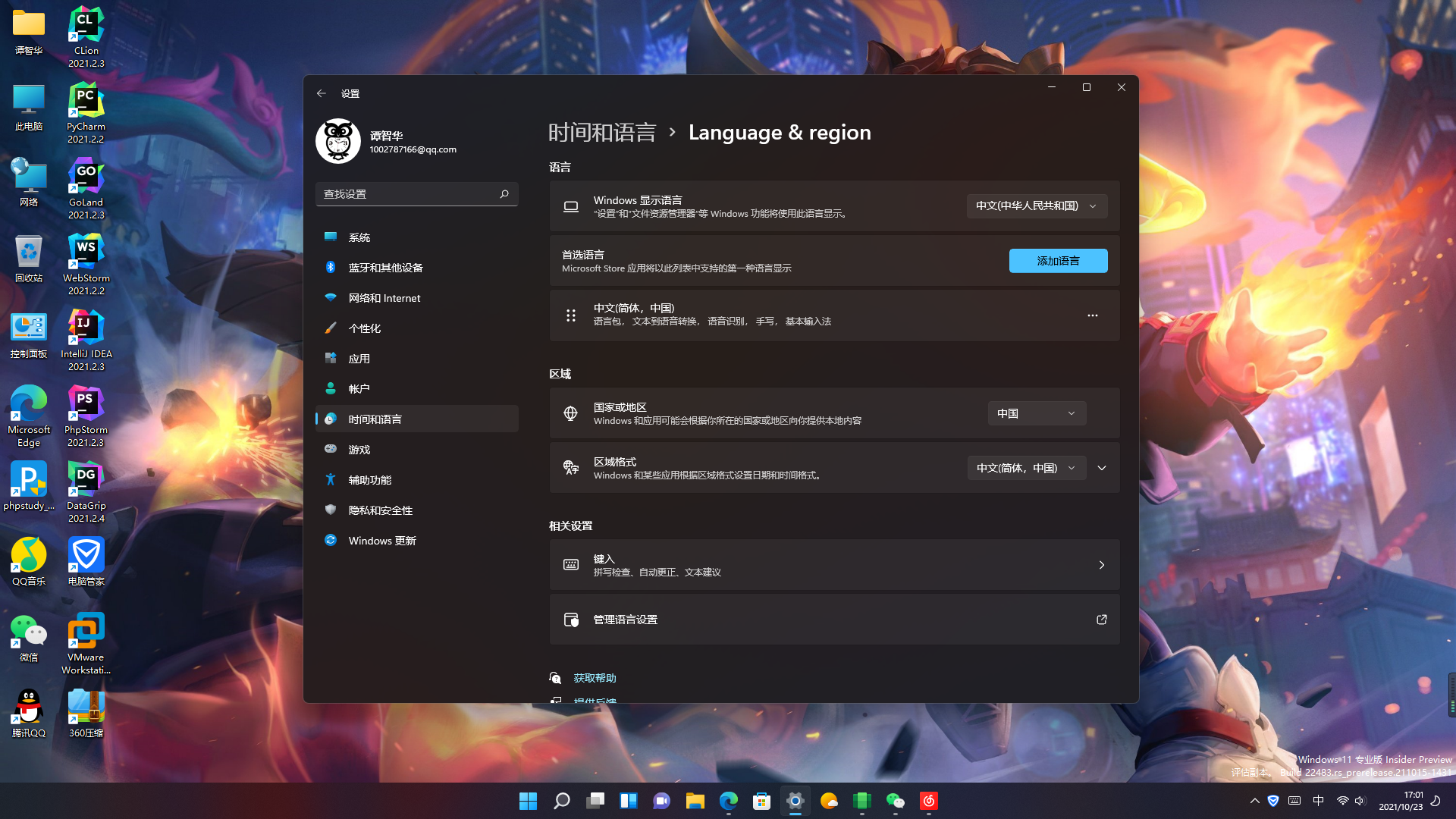Viewport: 1456px width, 819px height.
Task: Open CLion 2021.2.3 desktop shortcut
Action: coord(86,37)
